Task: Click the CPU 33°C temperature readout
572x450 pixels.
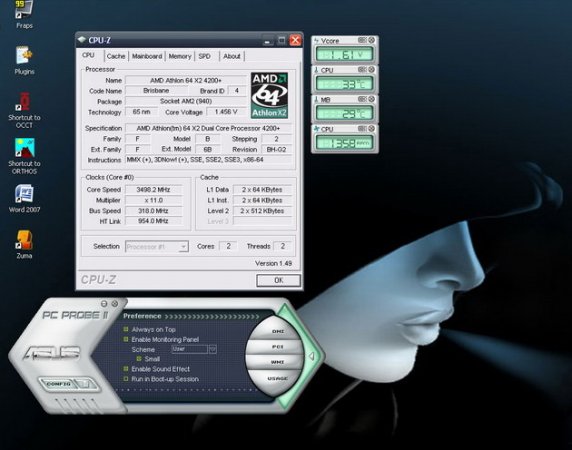Action: point(344,84)
